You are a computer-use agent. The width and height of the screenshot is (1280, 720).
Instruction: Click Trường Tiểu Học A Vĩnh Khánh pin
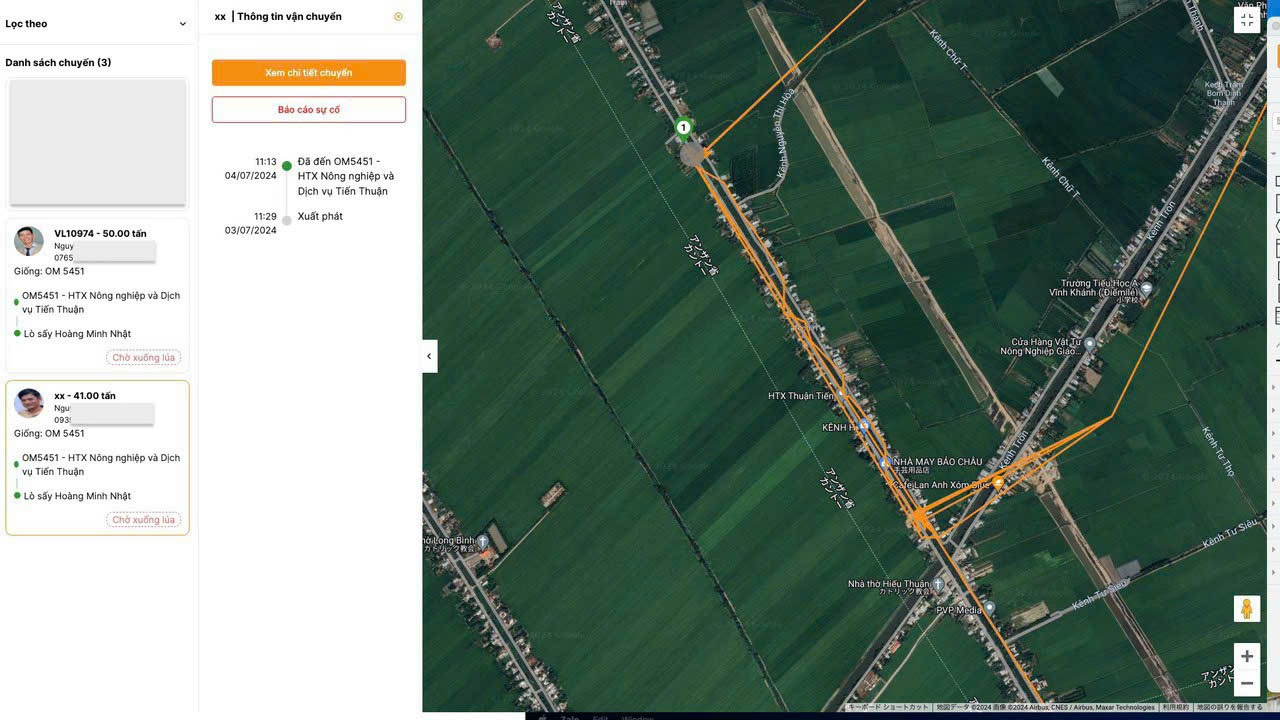coord(1146,289)
